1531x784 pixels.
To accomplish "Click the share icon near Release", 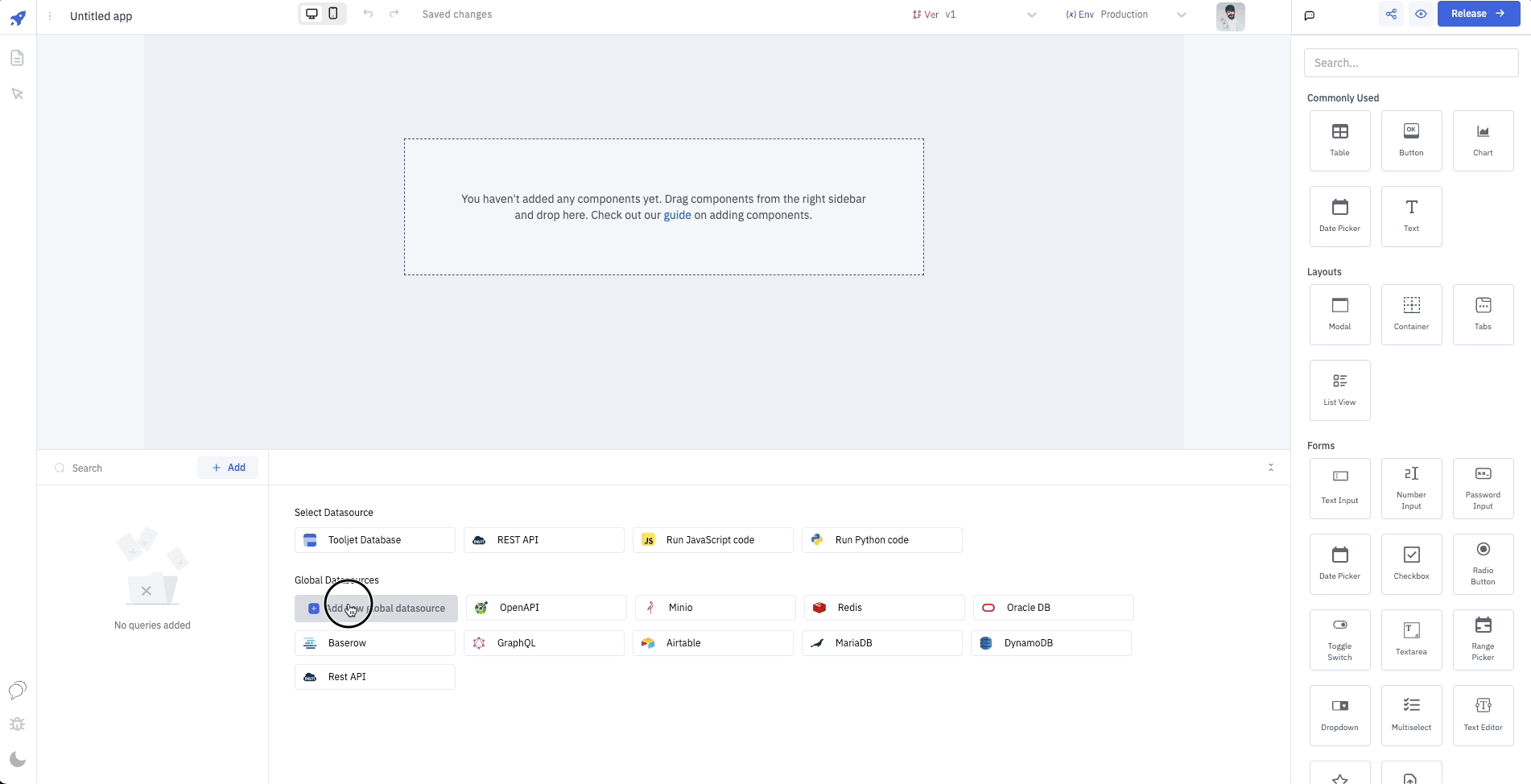I will [1391, 14].
